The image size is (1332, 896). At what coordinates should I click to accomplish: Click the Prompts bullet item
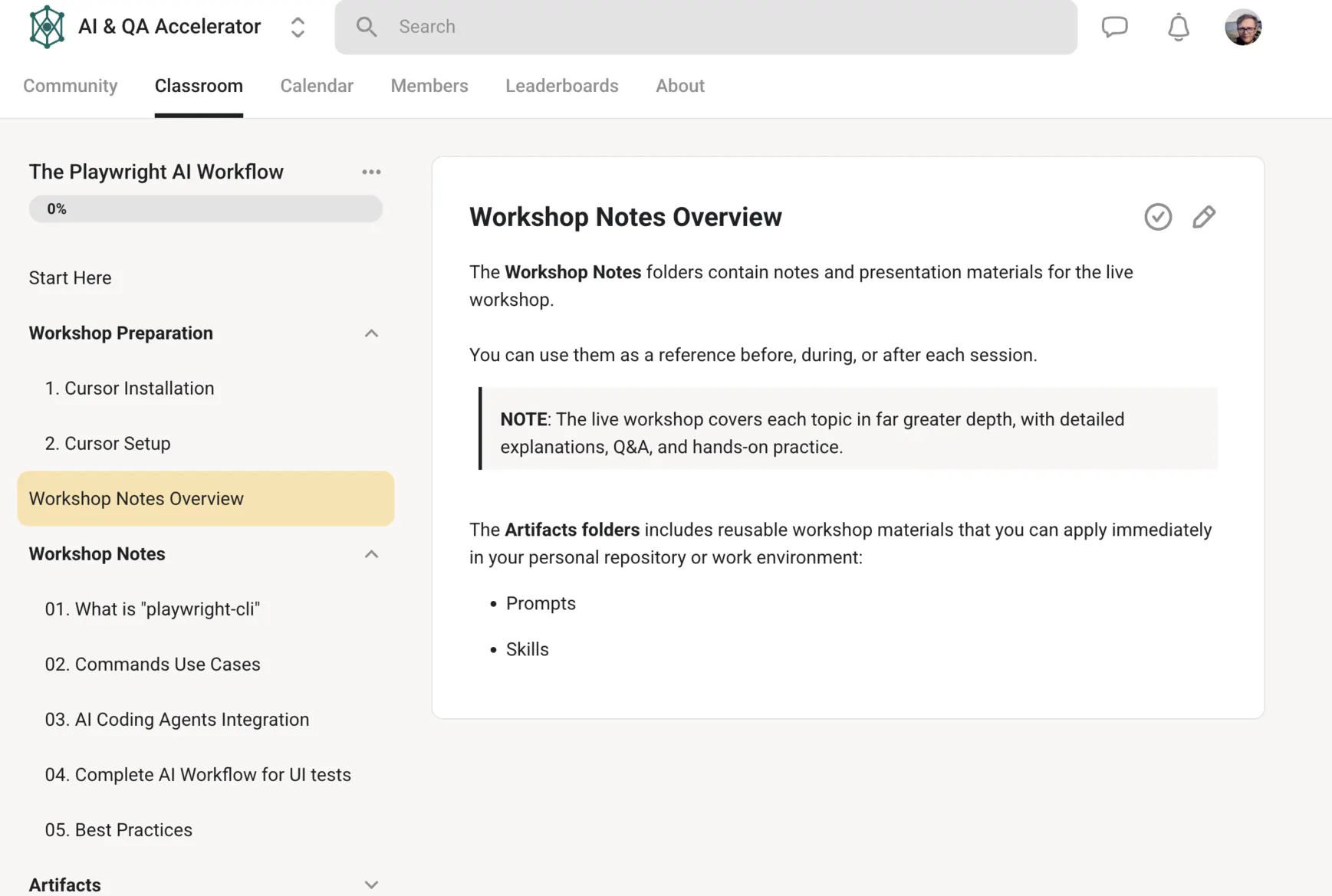point(541,603)
